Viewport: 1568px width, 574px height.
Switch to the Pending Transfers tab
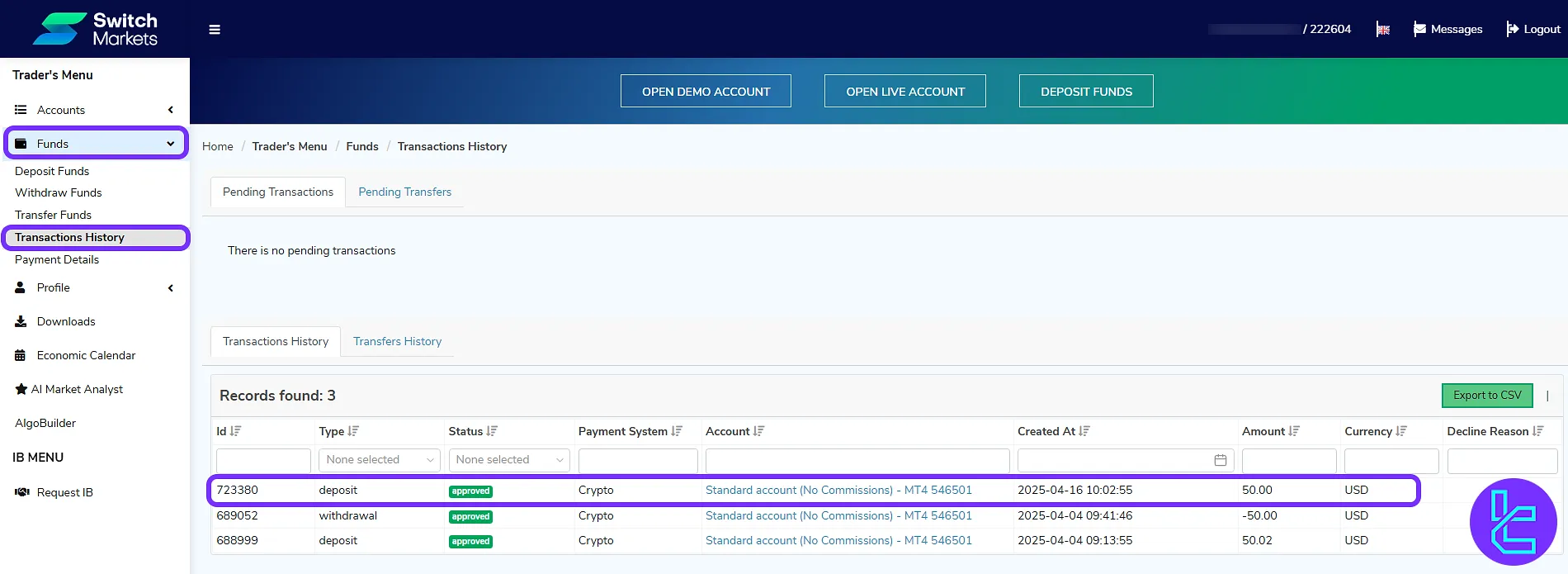(405, 192)
